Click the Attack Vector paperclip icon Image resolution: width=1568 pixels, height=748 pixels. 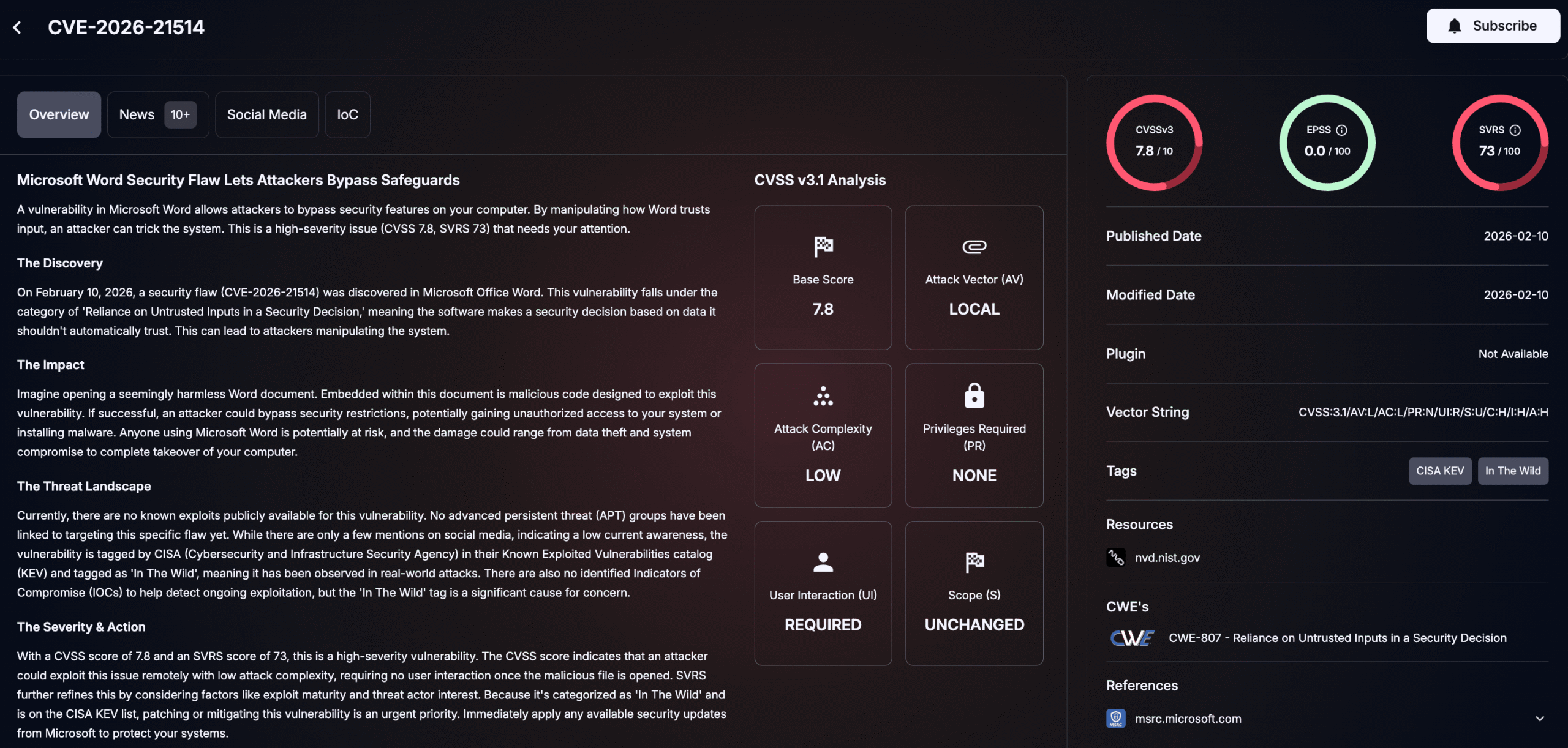tap(974, 247)
